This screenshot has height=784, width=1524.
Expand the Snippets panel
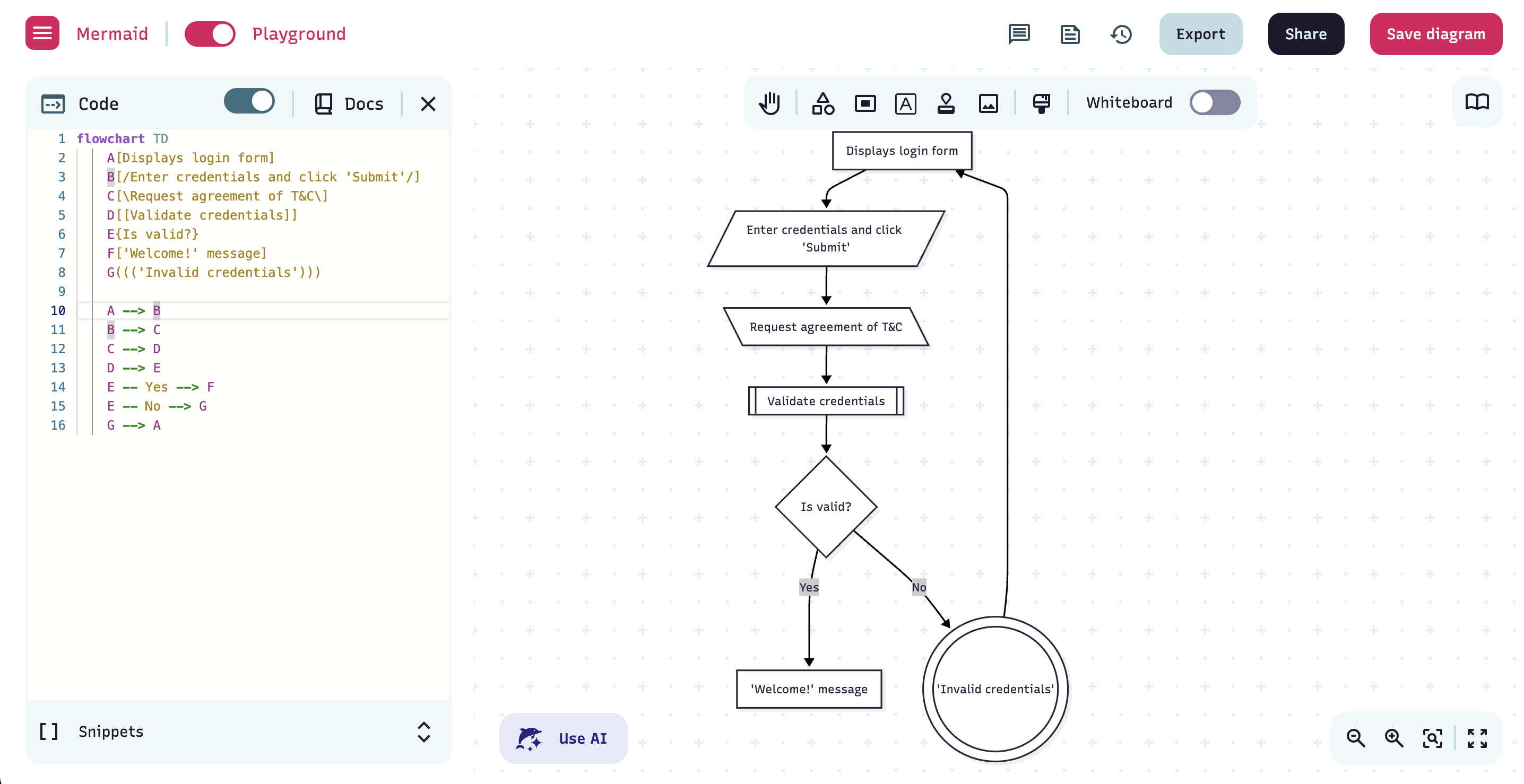(423, 732)
